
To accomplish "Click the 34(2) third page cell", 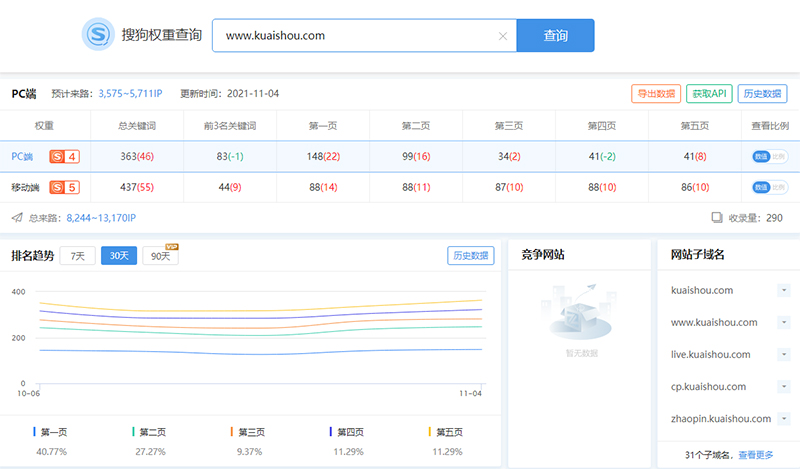I will (509, 157).
